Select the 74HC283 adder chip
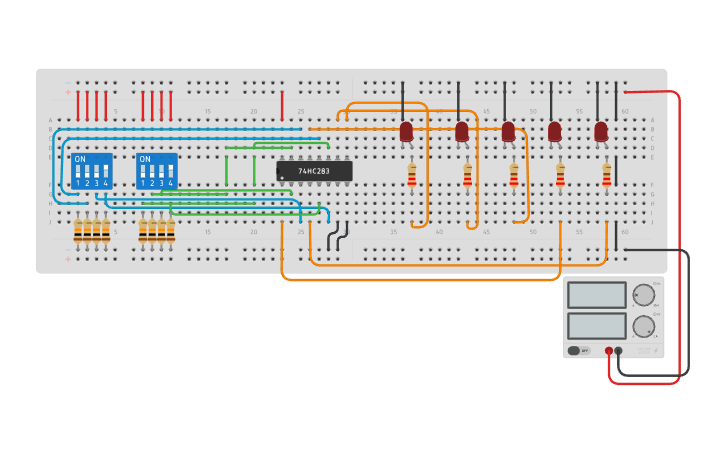 [x=314, y=171]
